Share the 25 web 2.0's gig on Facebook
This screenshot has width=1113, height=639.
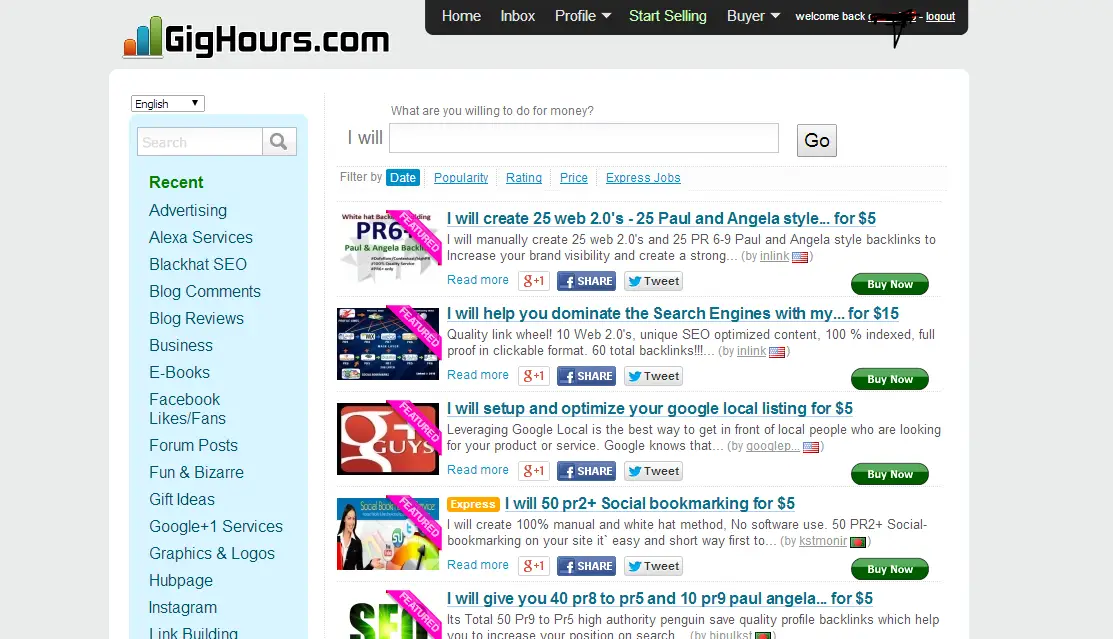point(586,281)
